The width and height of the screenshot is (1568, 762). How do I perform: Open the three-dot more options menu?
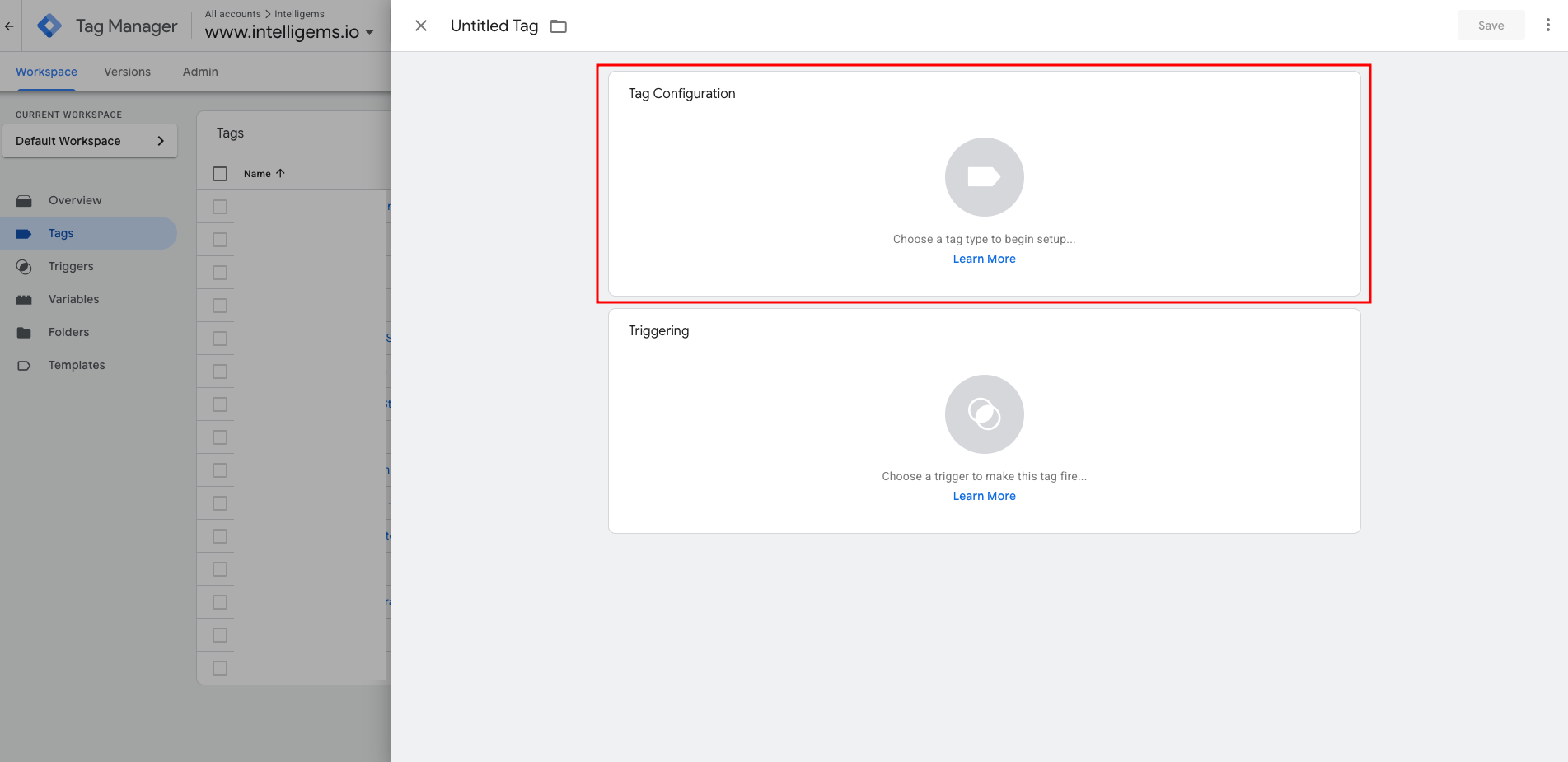(x=1547, y=26)
